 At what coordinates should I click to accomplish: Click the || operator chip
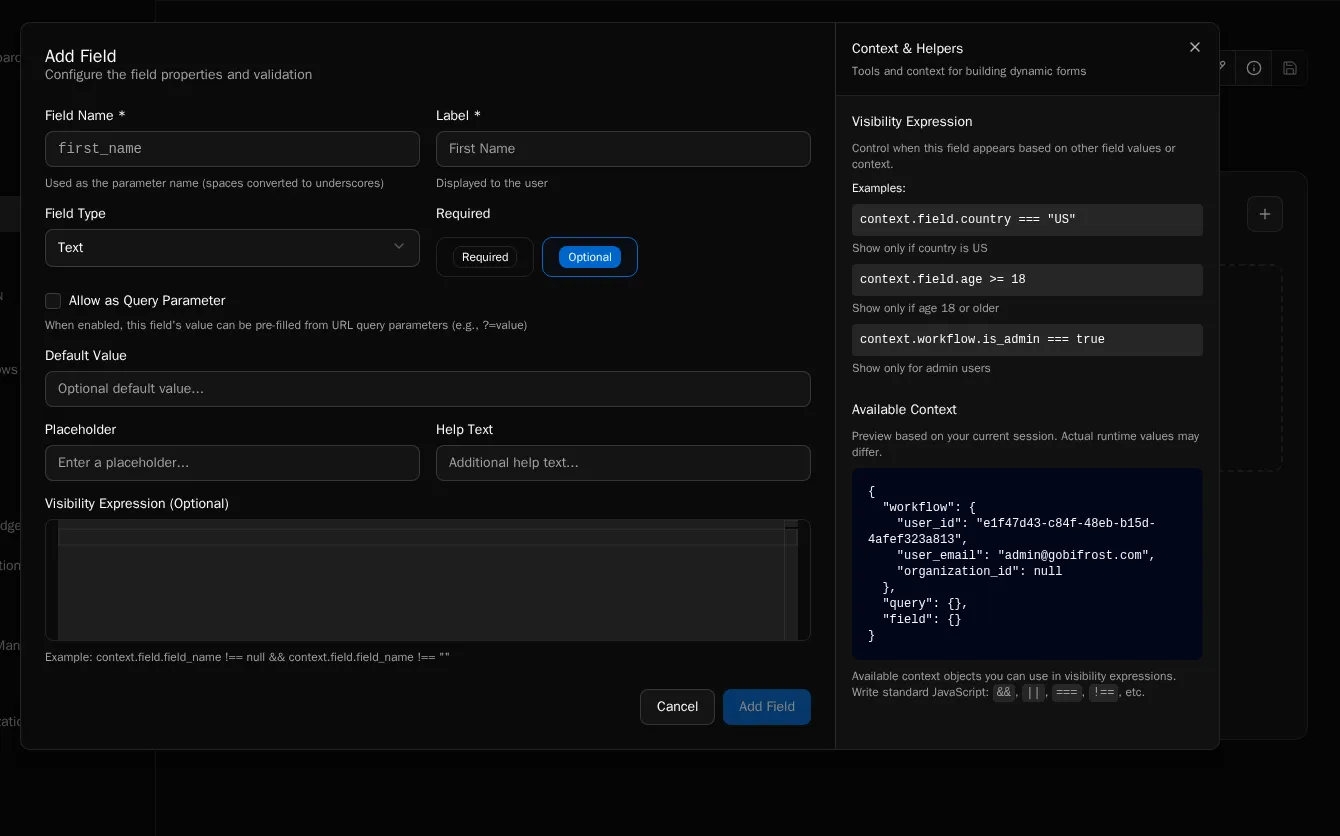[1034, 693]
